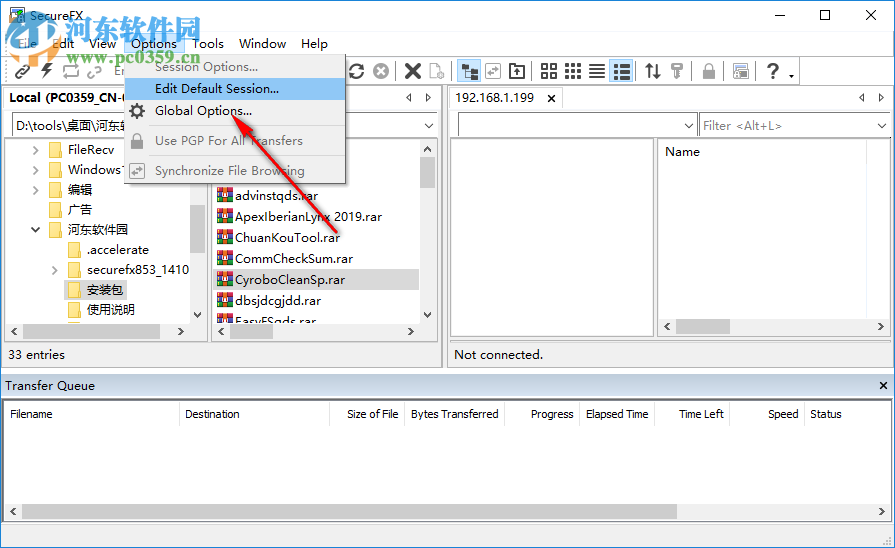Open the Edit menu
Viewport: 895px width, 548px height.
63,44
